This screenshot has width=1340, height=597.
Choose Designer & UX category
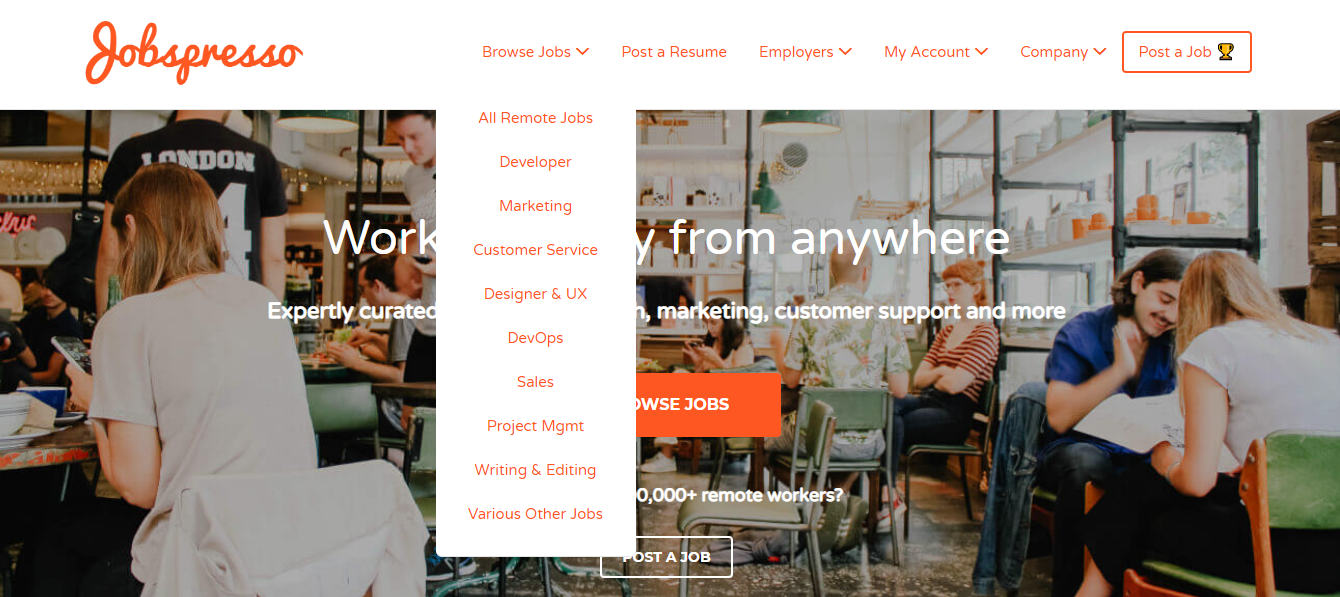[536, 294]
